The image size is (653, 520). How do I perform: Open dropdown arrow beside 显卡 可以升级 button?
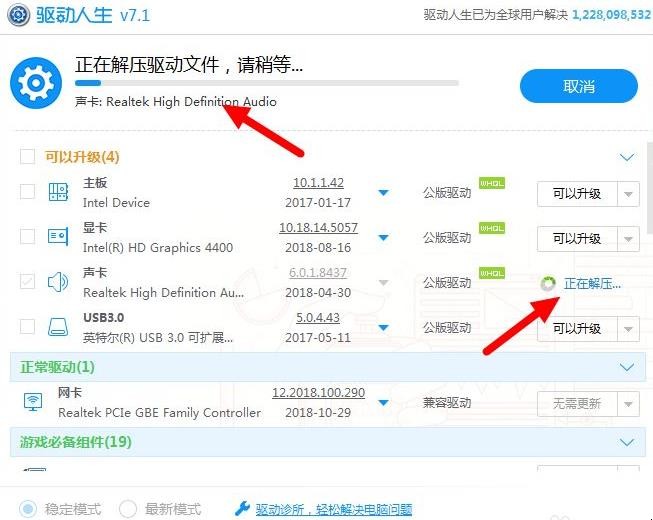tap(628, 239)
